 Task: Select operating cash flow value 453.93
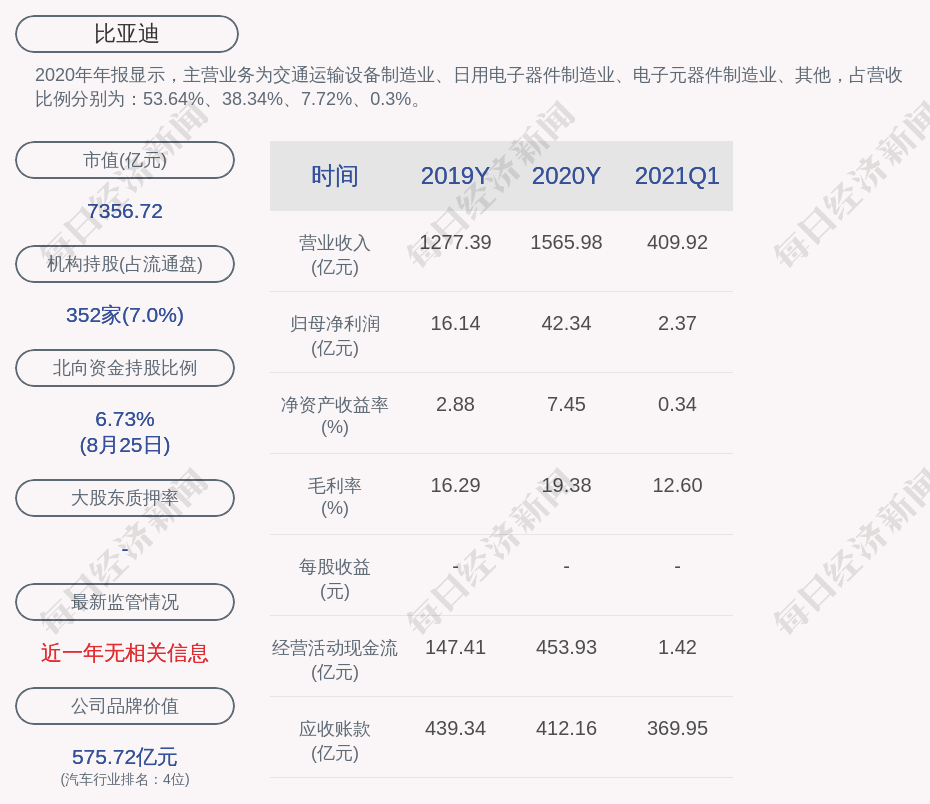(x=566, y=647)
